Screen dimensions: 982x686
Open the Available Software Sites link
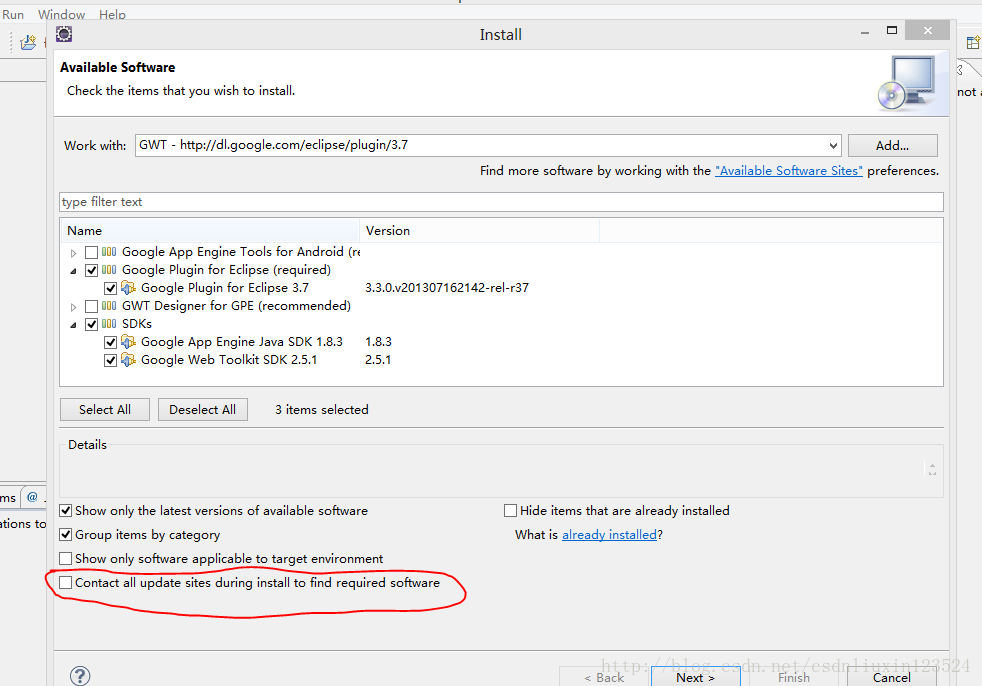(788, 170)
